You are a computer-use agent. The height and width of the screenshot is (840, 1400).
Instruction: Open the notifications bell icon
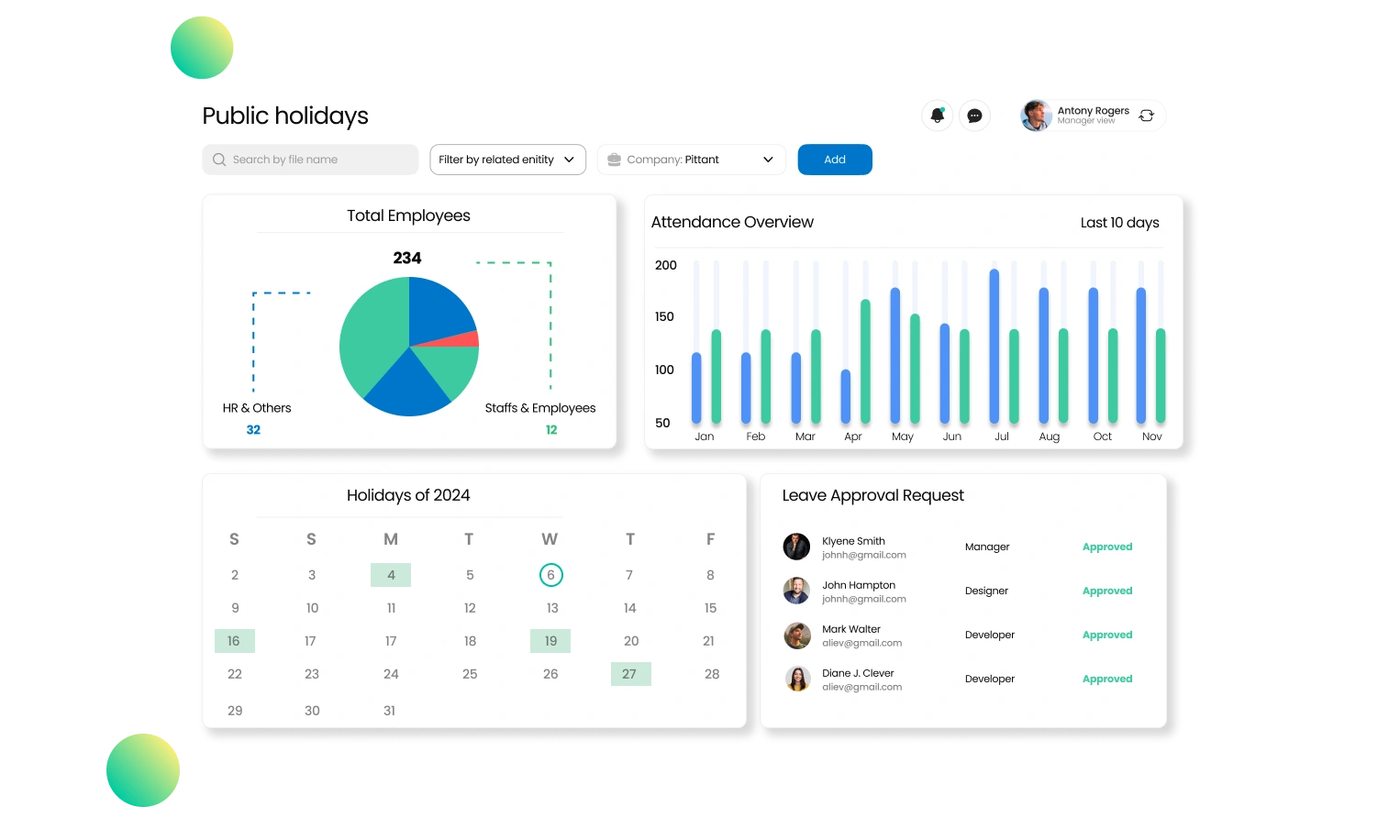tap(937, 116)
